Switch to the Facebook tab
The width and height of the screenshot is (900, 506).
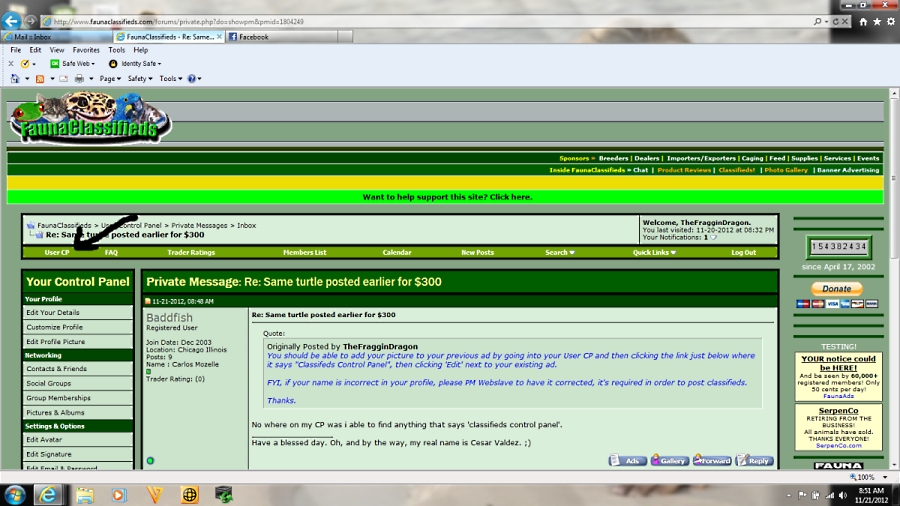click(281, 37)
